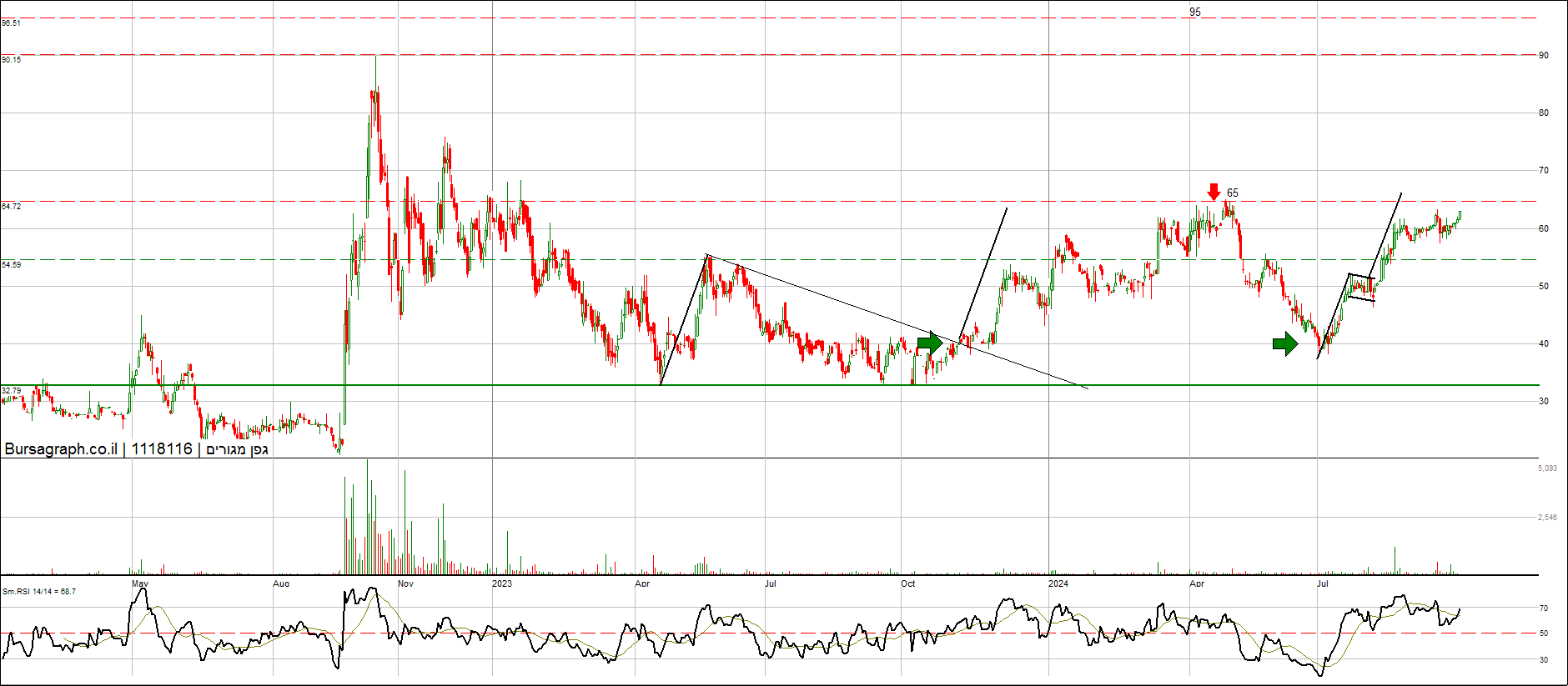Click the Oct label on time axis
Image resolution: width=1568 pixels, height=686 pixels.
point(907,583)
